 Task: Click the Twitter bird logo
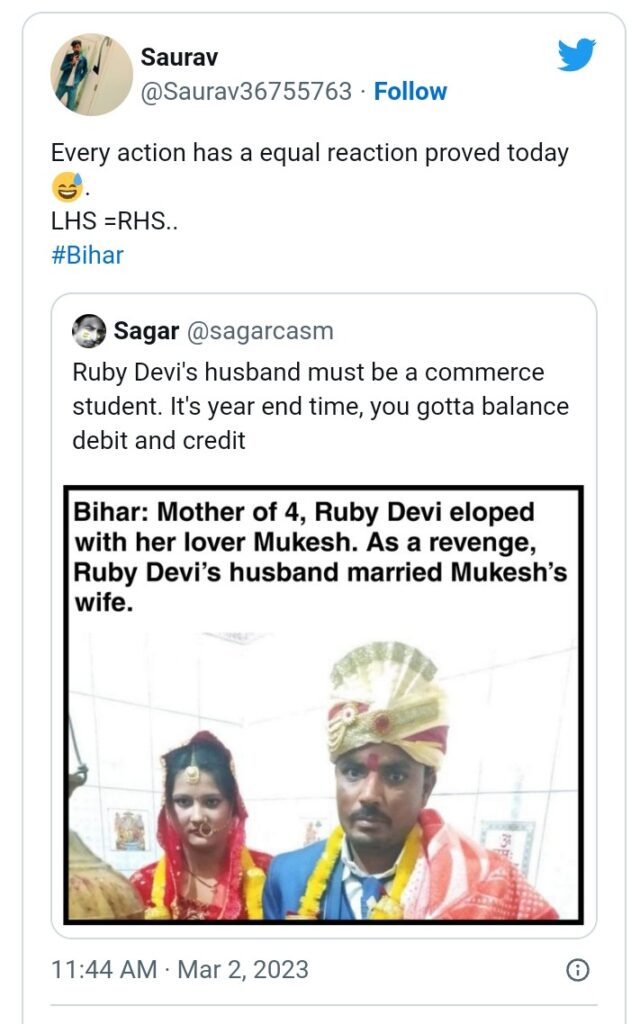(x=577, y=54)
